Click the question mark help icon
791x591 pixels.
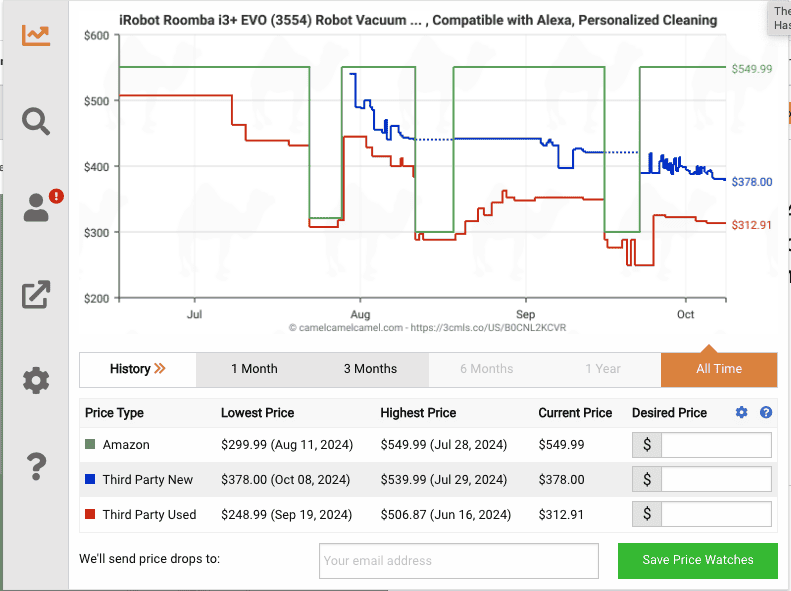36,465
